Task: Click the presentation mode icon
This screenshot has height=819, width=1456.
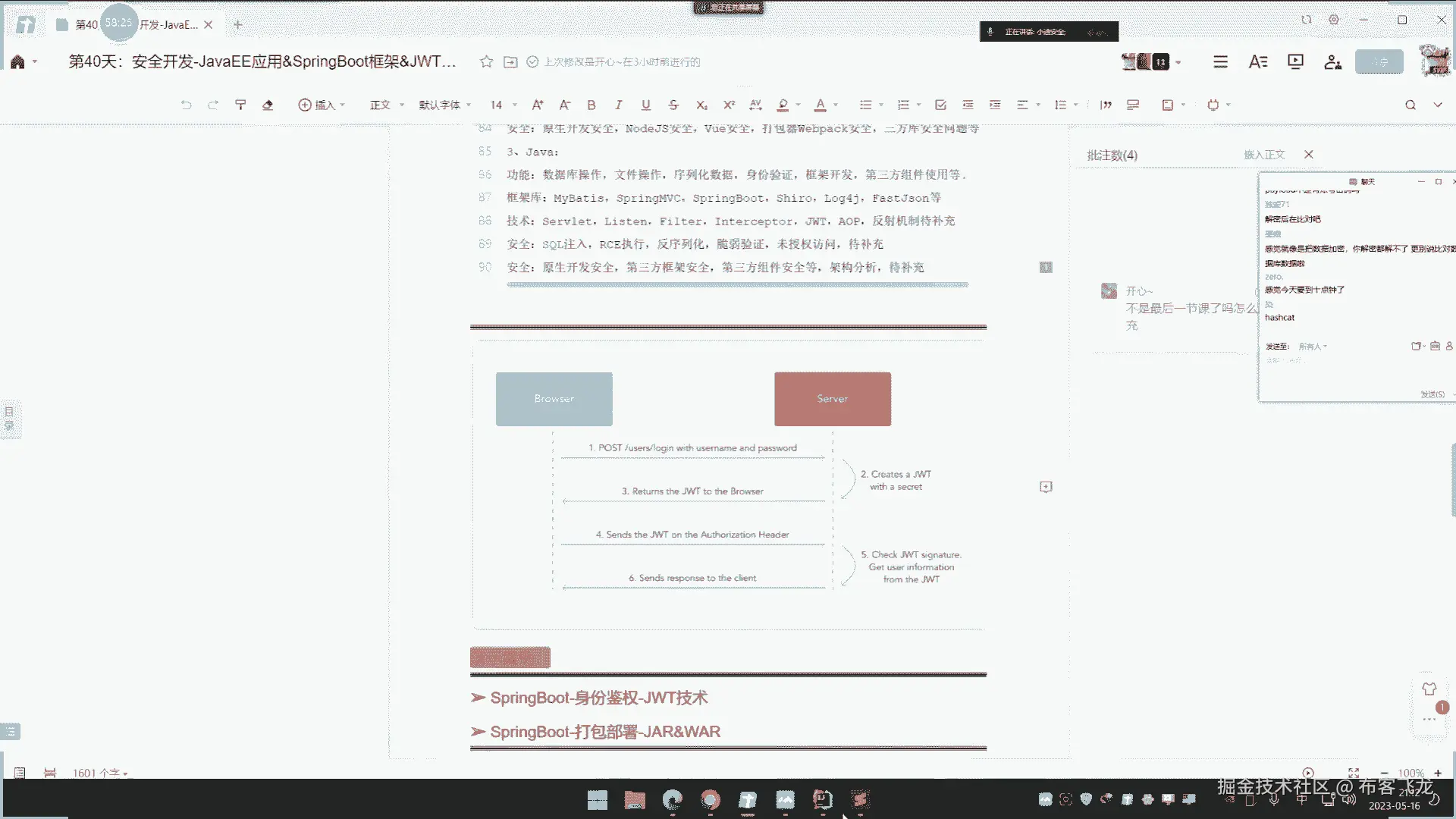Action: [1295, 61]
